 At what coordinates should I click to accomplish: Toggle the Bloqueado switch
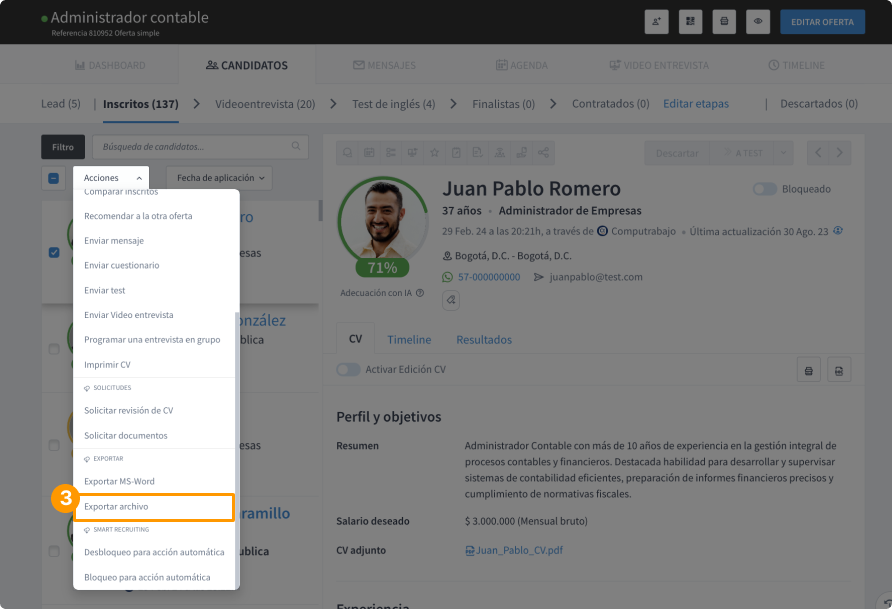tap(765, 189)
